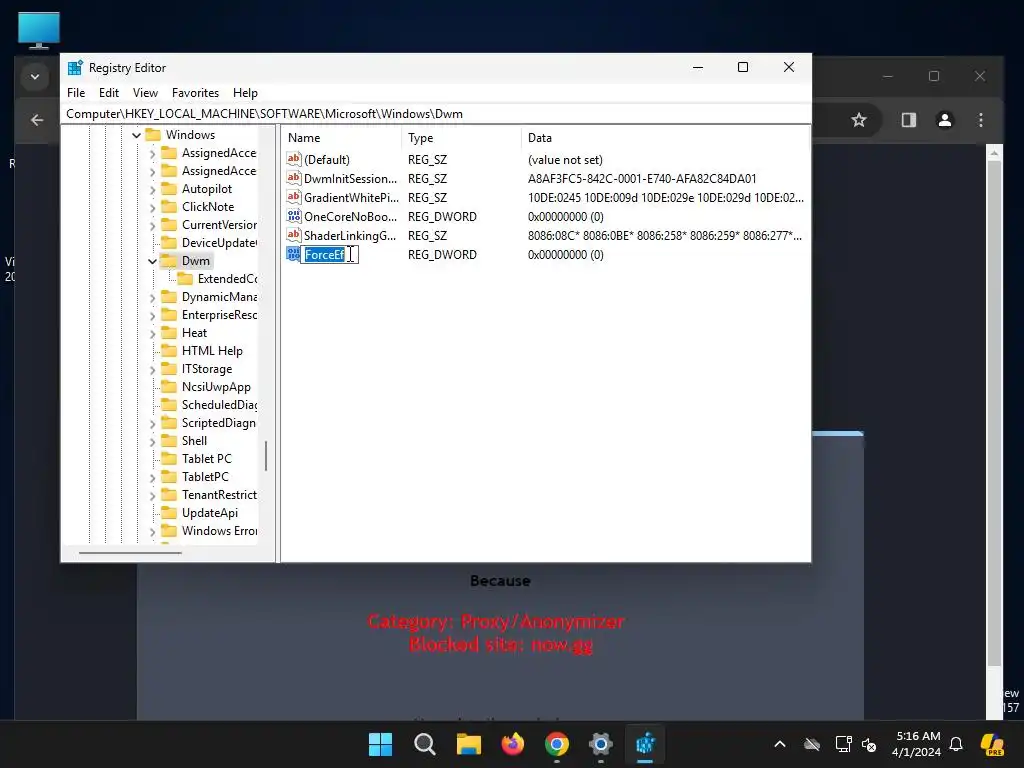Click the registry path address bar

pos(436,114)
